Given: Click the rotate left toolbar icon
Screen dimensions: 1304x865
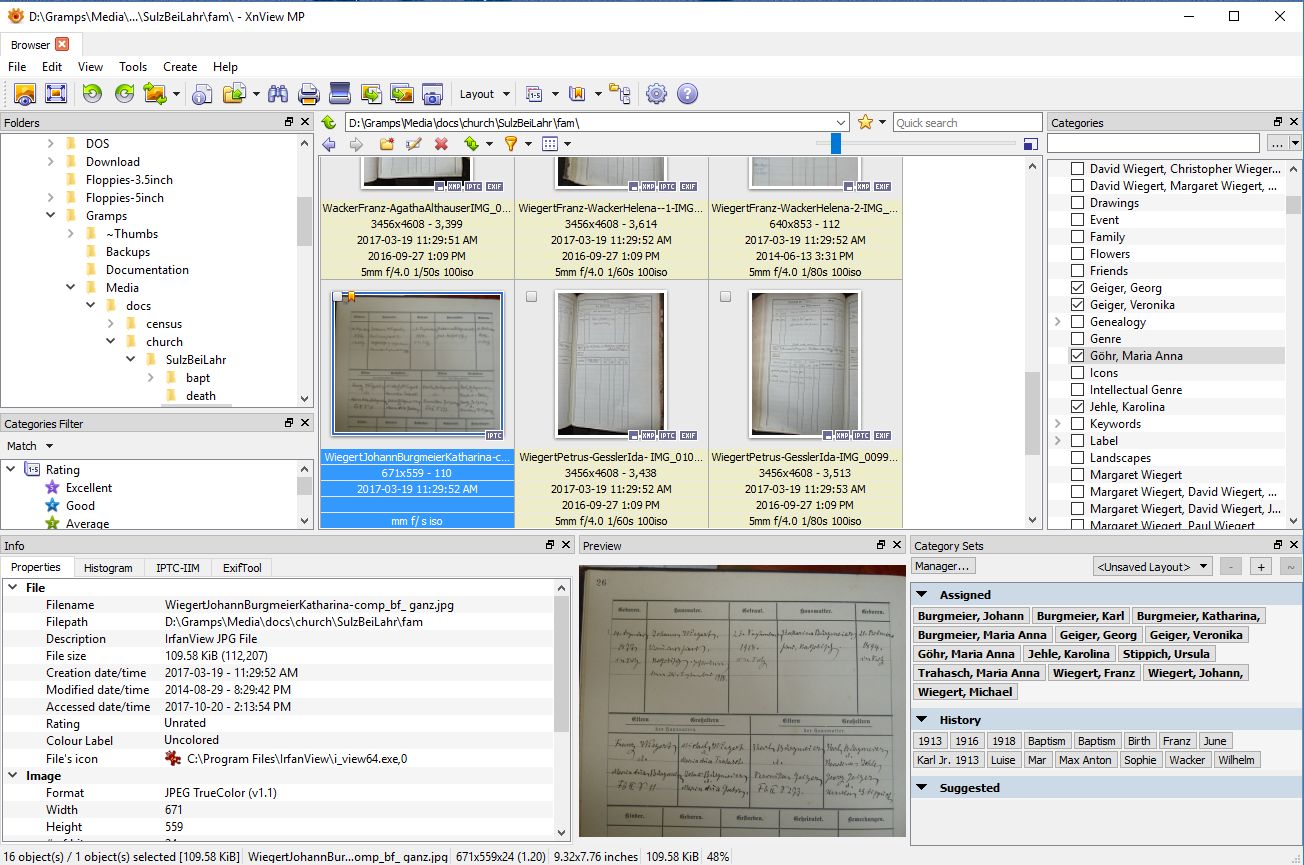Looking at the screenshot, I should (x=92, y=94).
